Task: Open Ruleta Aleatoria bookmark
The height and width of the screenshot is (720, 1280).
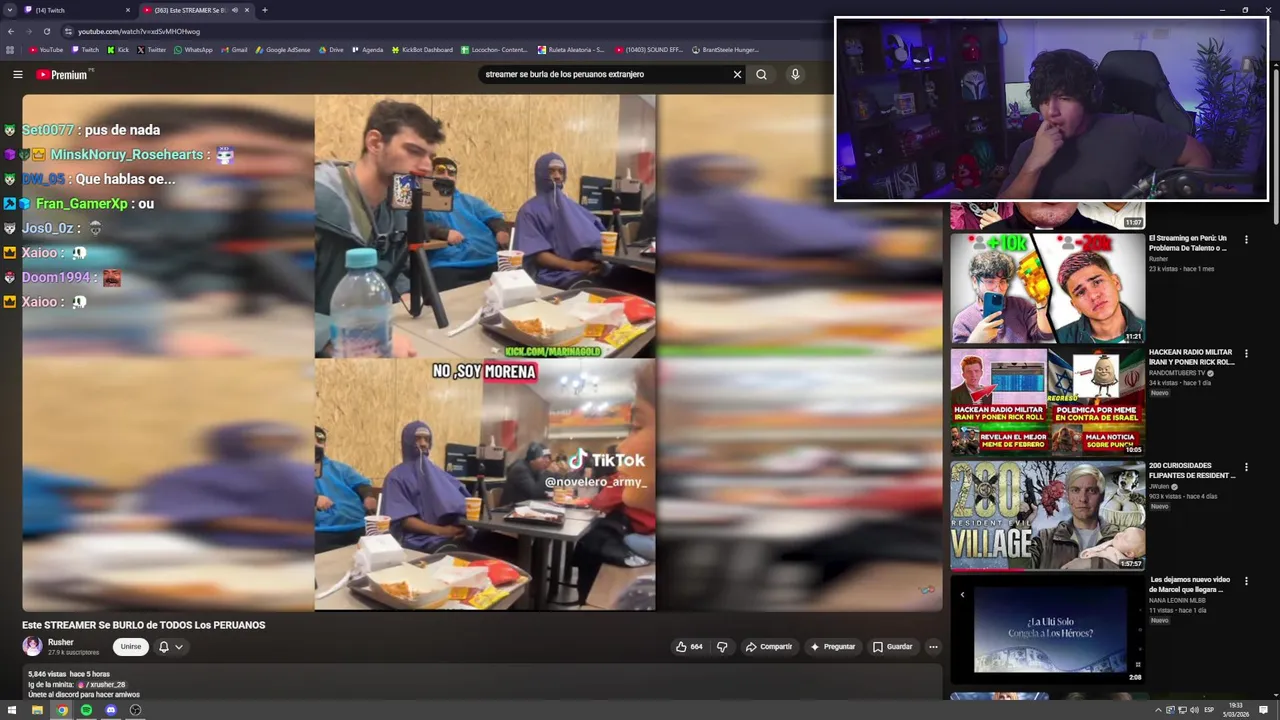Action: point(571,49)
